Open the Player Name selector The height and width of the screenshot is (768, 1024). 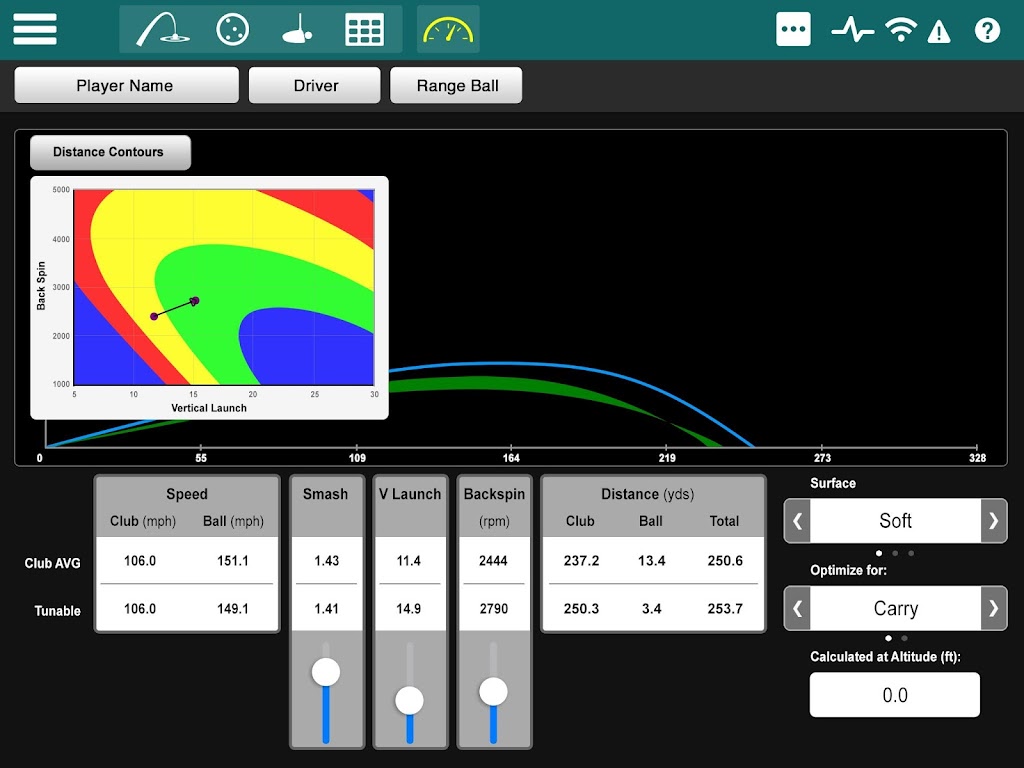[x=126, y=86]
